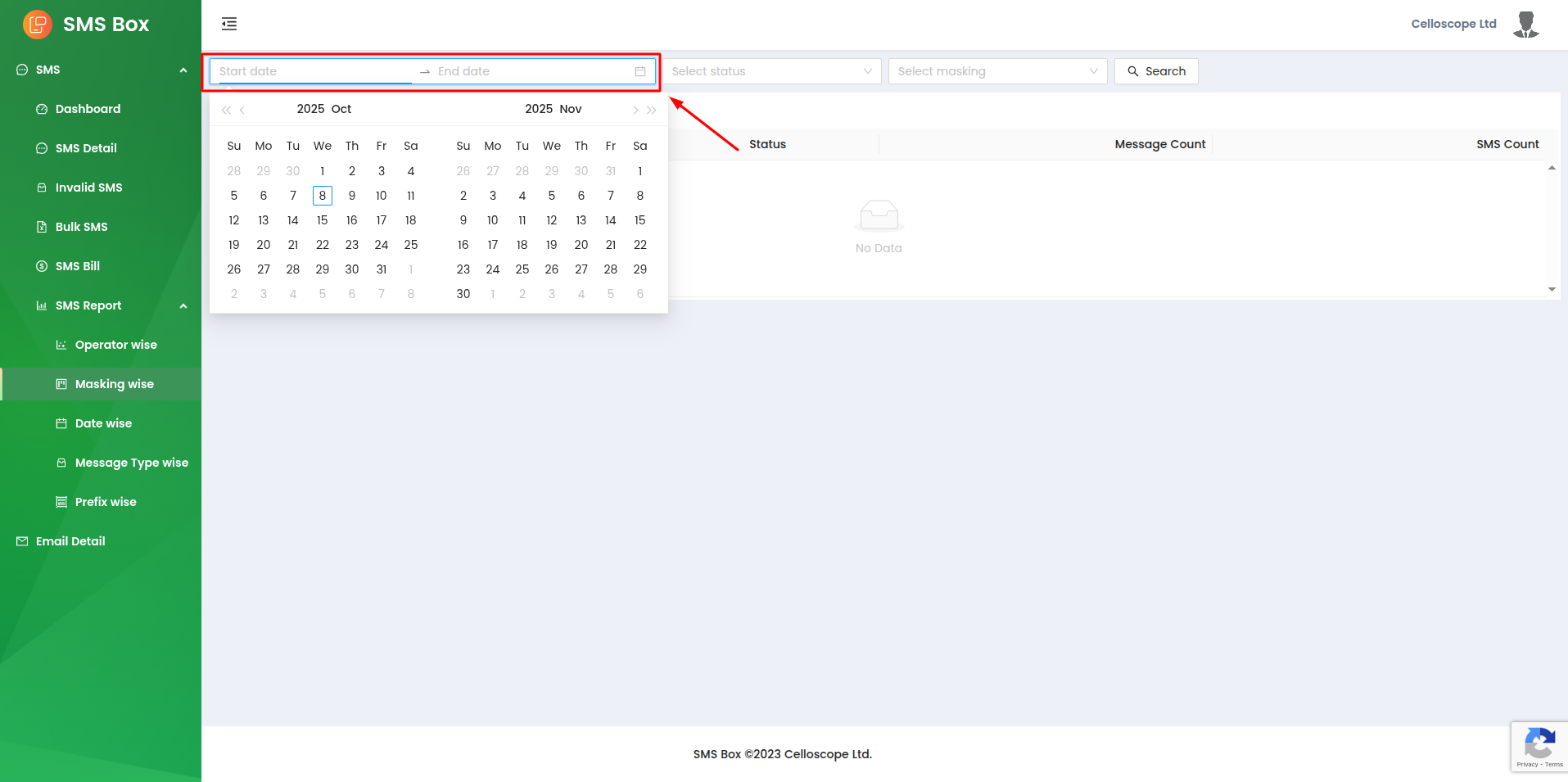1568x782 pixels.
Task: Go to previous year using double arrow
Action: tap(226, 110)
